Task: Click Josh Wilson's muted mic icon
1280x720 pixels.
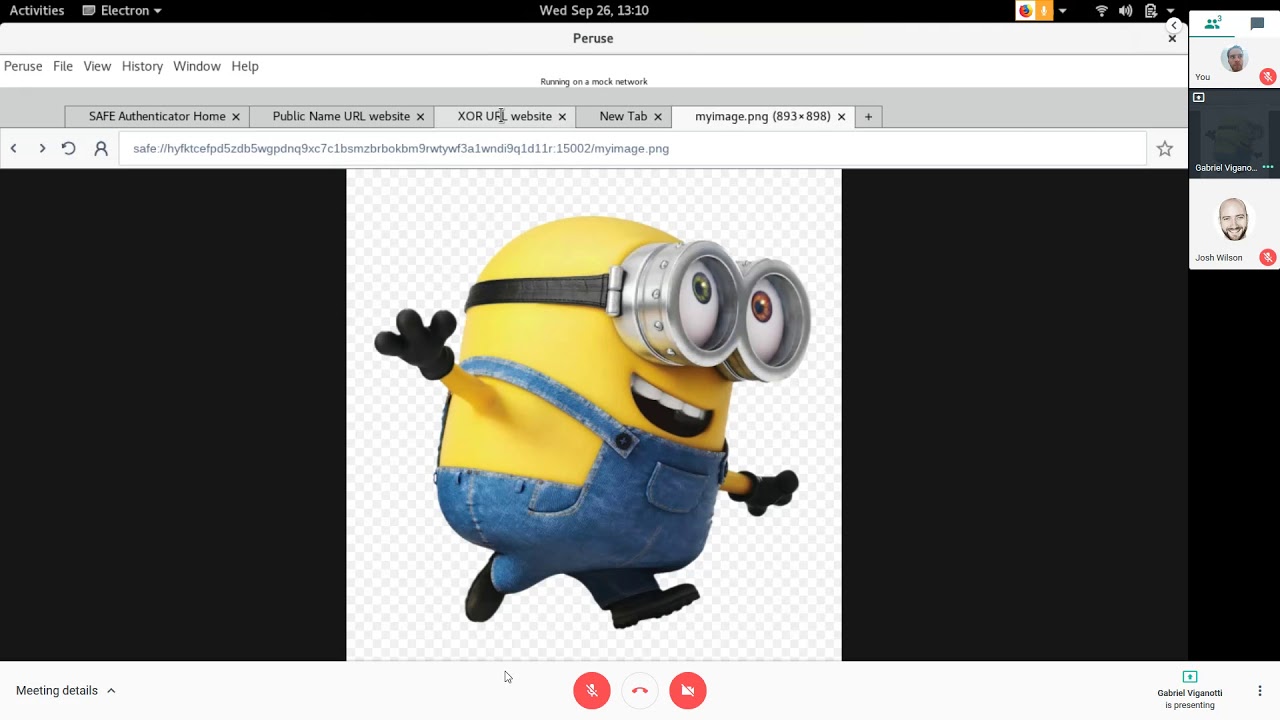Action: tap(1268, 257)
